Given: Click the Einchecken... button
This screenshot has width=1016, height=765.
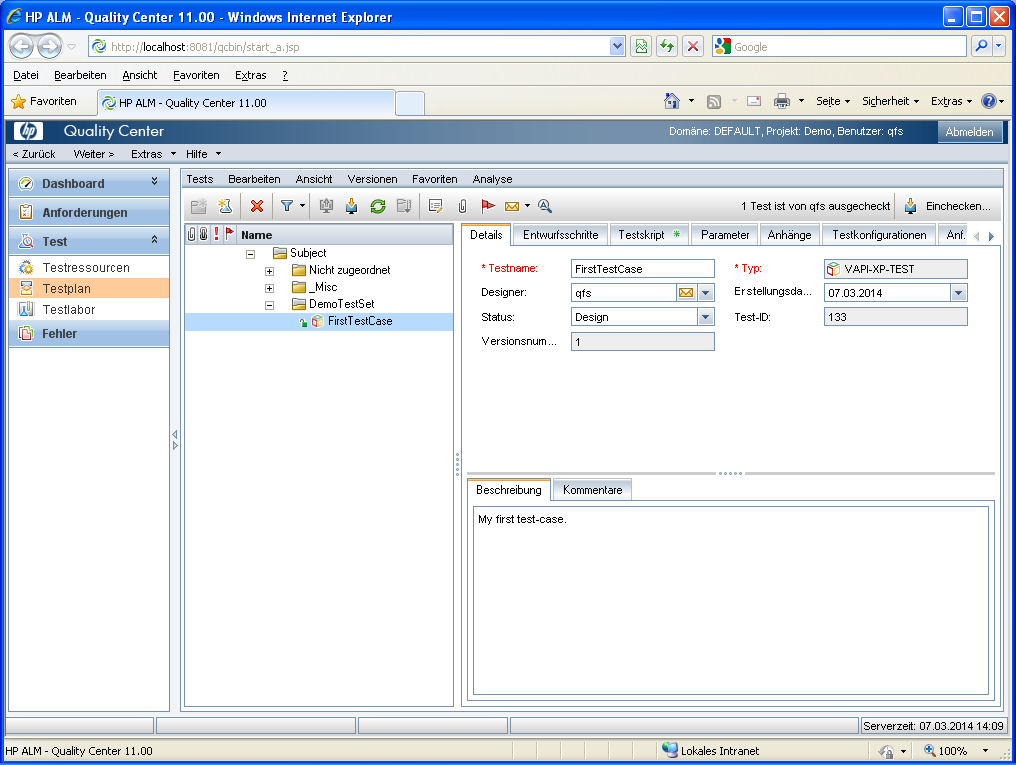Looking at the screenshot, I should click(x=950, y=206).
